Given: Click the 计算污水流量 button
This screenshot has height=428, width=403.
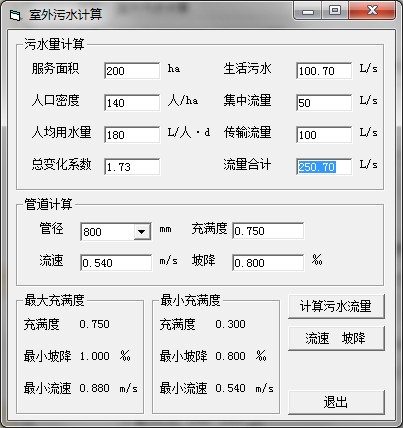Looking at the screenshot, I should pos(336,306).
